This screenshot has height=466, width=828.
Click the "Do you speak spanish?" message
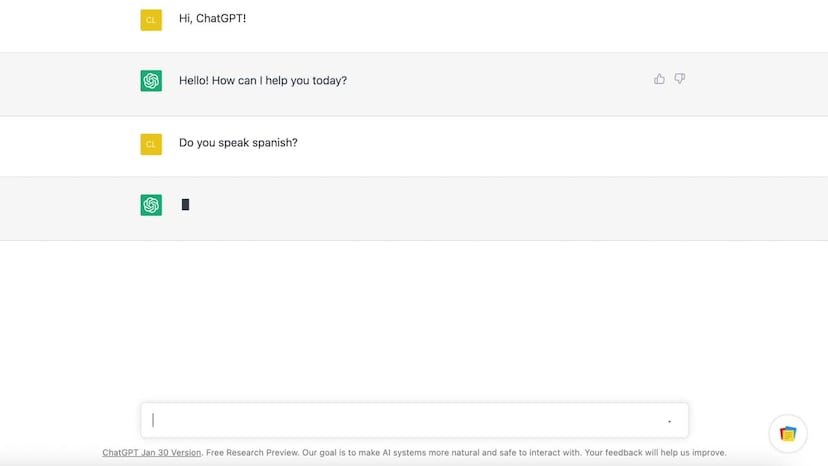[238, 143]
